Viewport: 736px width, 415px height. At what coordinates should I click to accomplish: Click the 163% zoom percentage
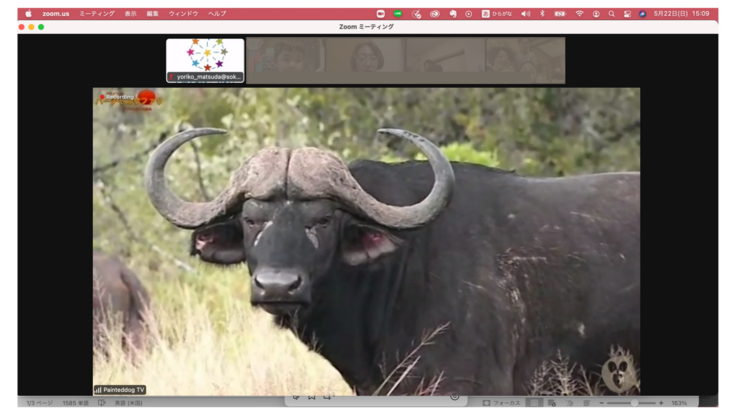(x=679, y=403)
